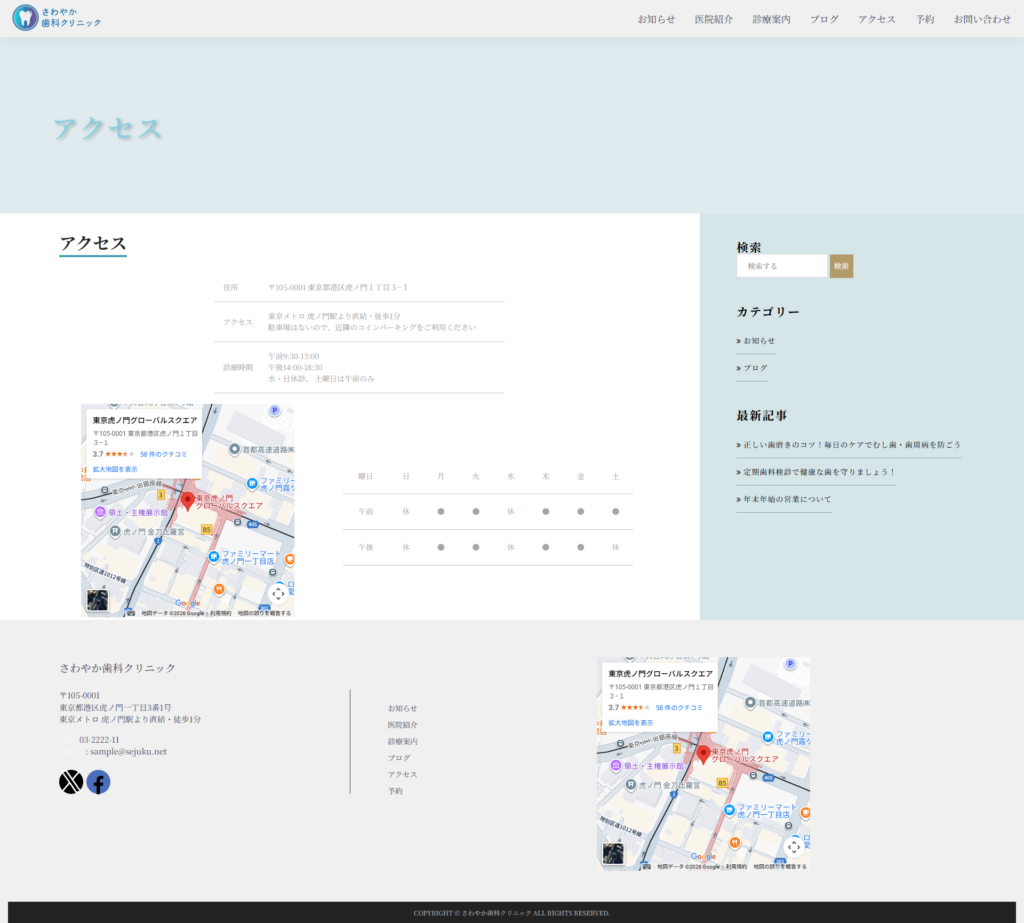The image size is (1024, 923).
Task: Click the camera controls icon on main map
Action: point(278,593)
